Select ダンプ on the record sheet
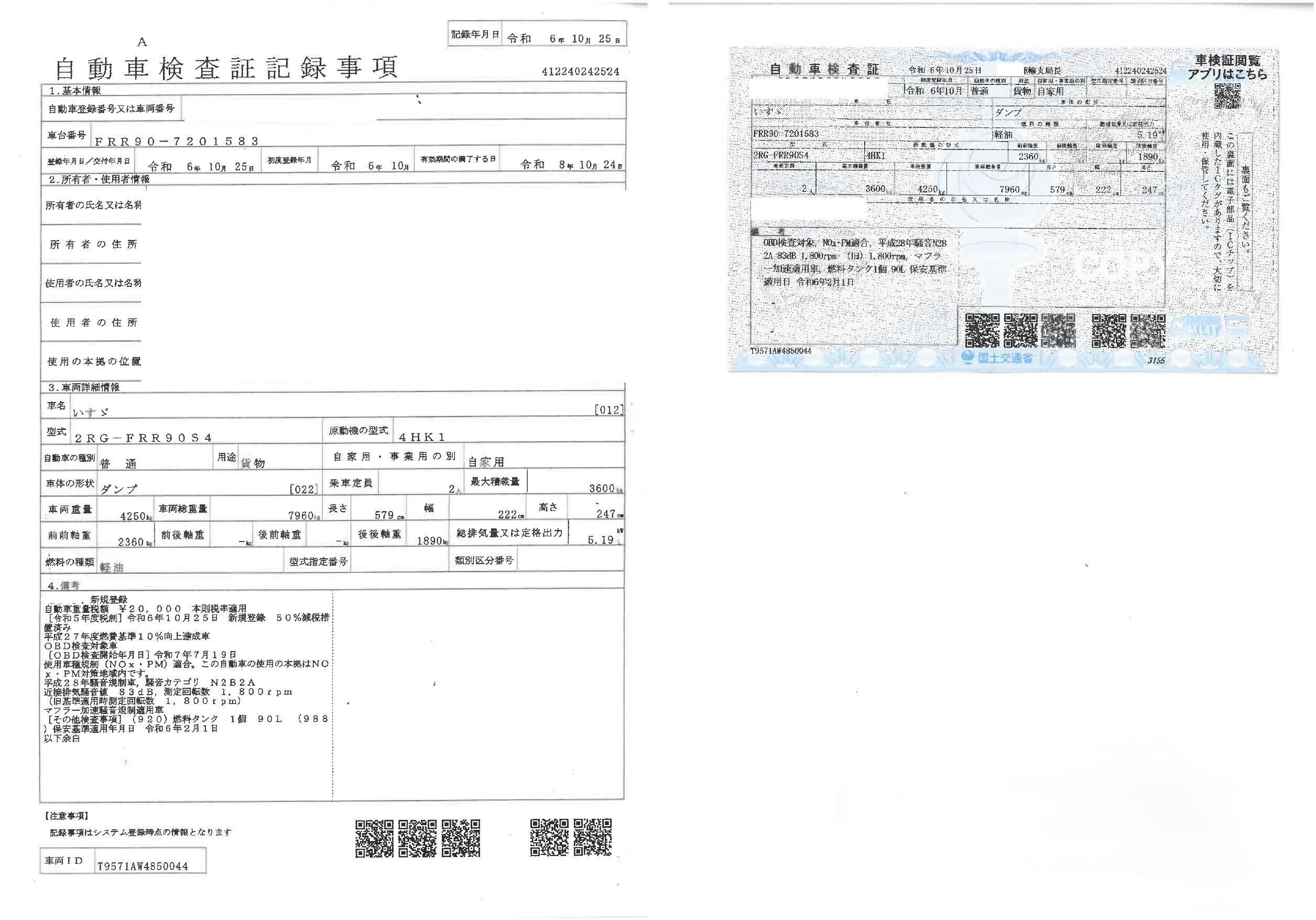This screenshot has width=1316, height=920. 119,490
